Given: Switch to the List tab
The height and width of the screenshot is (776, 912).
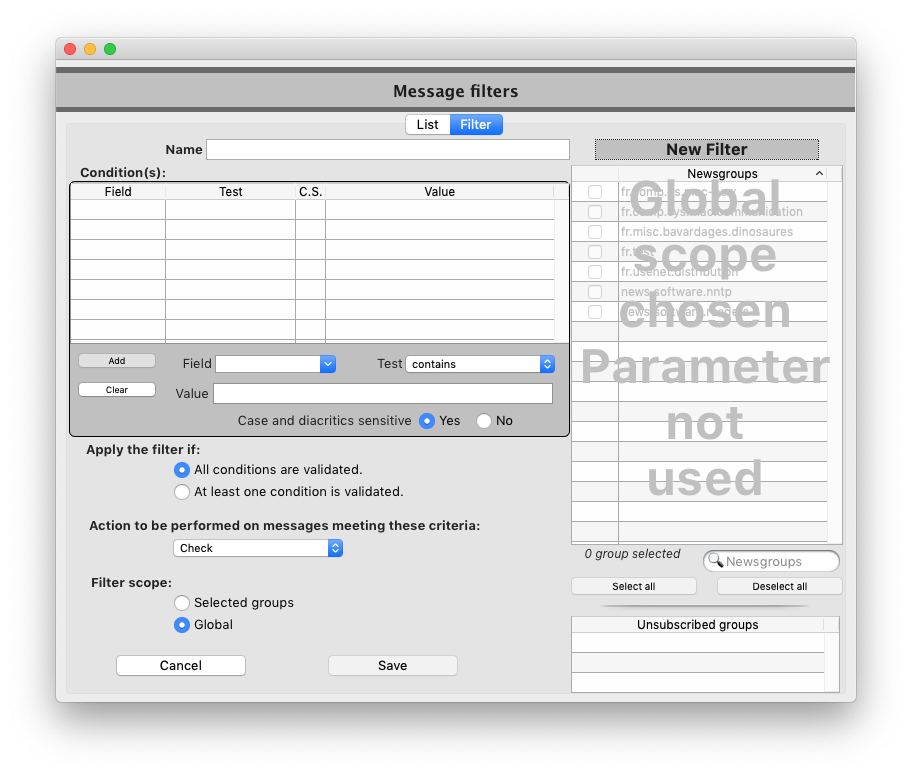Looking at the screenshot, I should (x=428, y=124).
